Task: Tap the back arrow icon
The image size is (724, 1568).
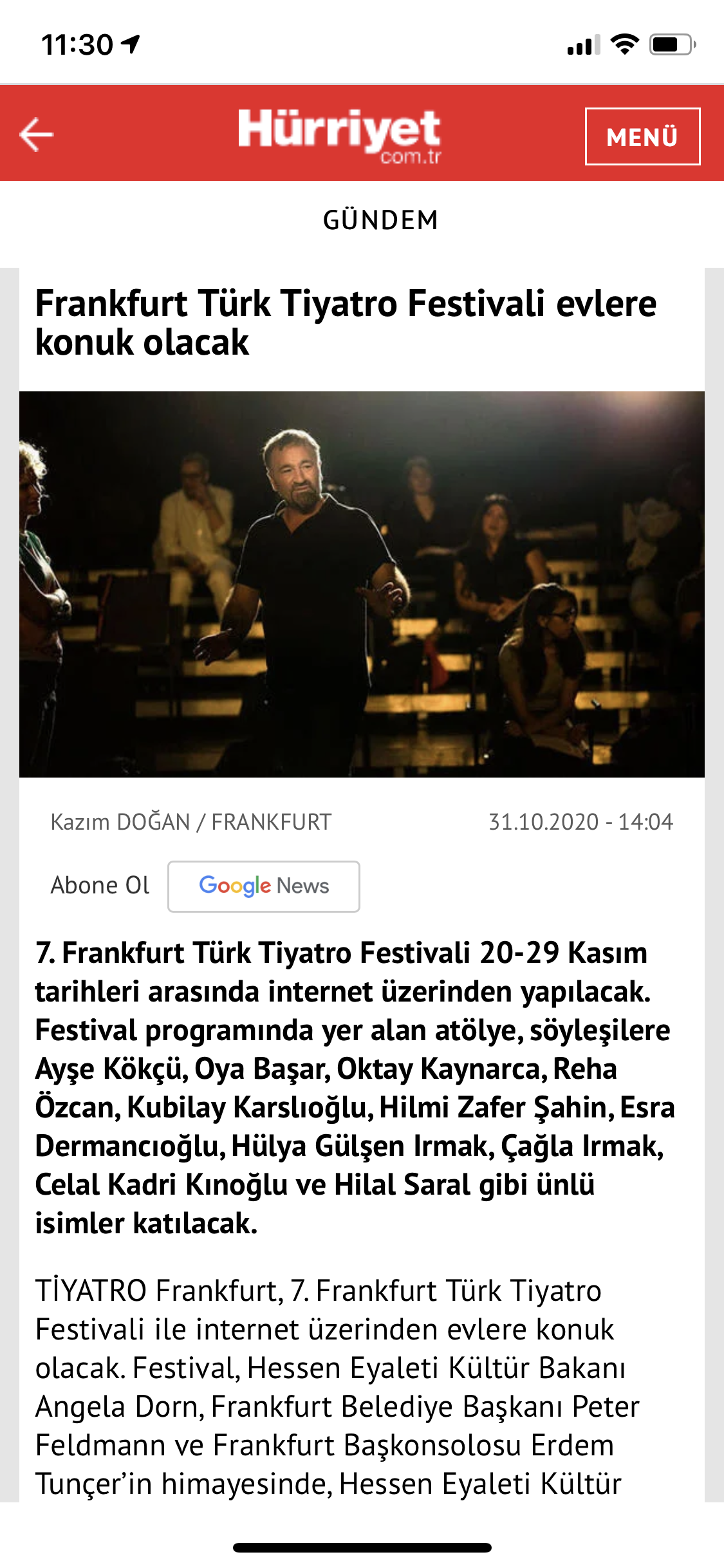Action: pos(36,134)
